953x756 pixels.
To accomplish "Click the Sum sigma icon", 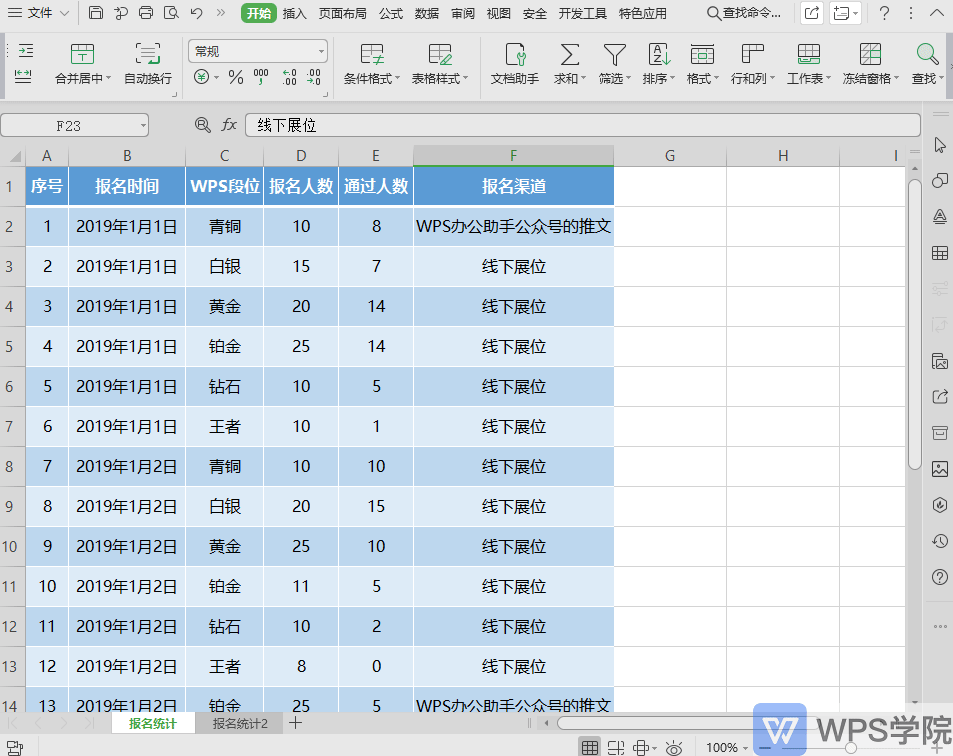I will (x=569, y=54).
